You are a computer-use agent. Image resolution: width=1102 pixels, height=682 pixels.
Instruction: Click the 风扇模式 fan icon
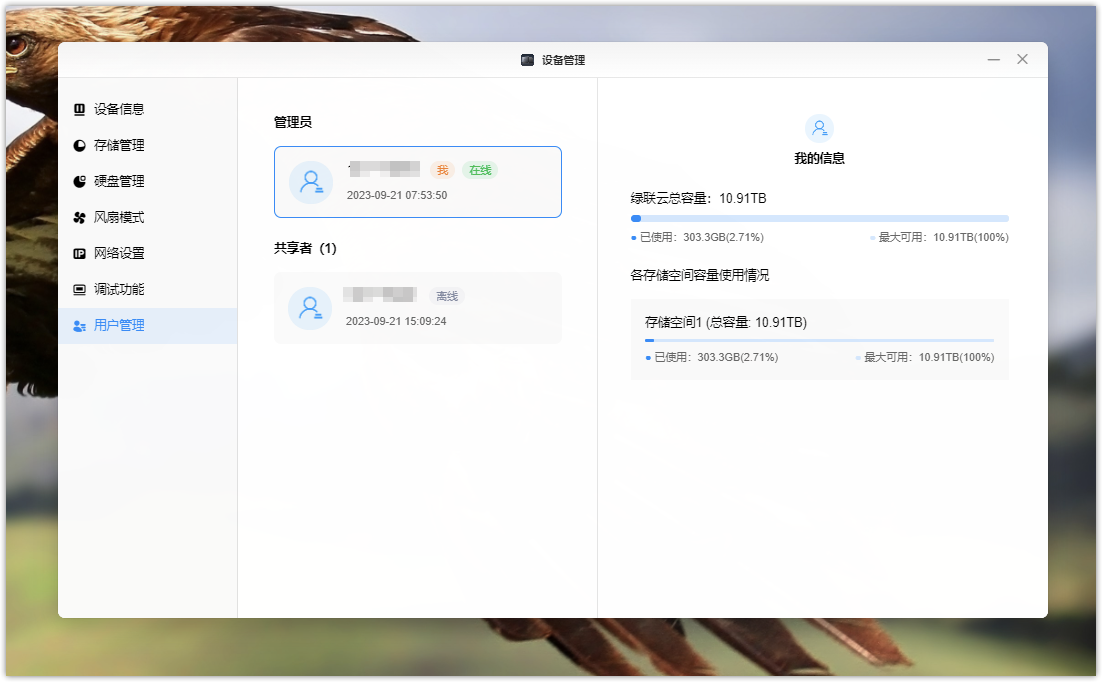[80, 217]
